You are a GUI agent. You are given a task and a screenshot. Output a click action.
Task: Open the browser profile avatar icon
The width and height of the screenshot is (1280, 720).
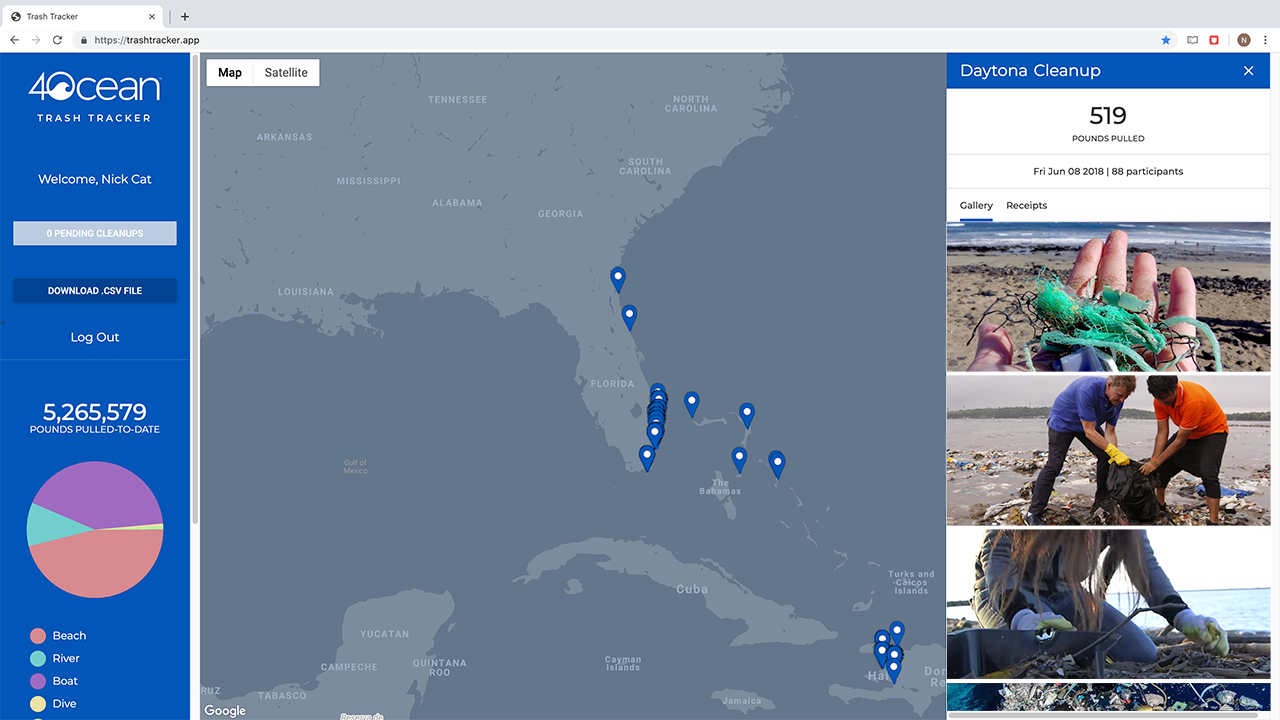coord(1244,40)
